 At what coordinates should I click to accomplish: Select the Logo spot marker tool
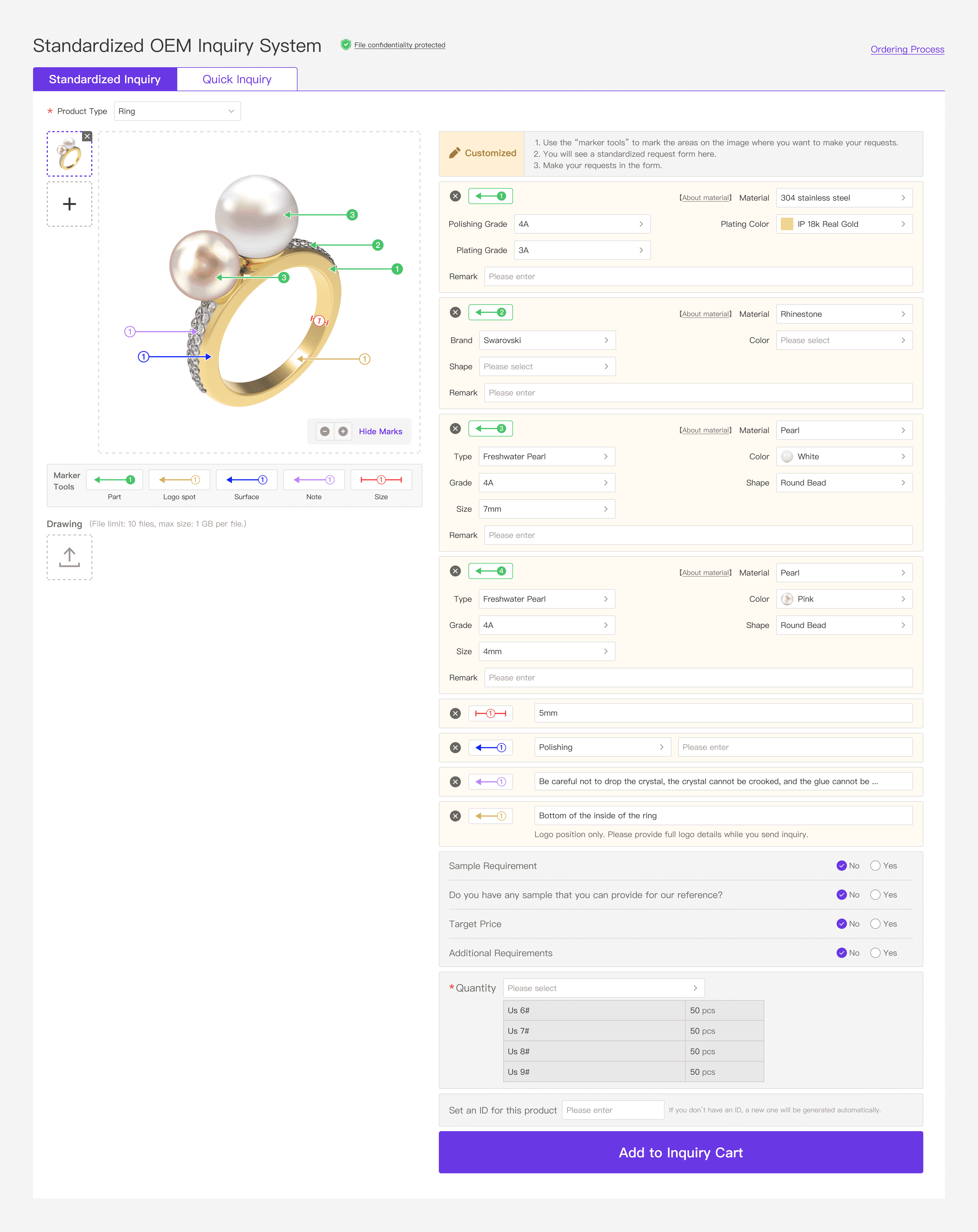click(179, 480)
